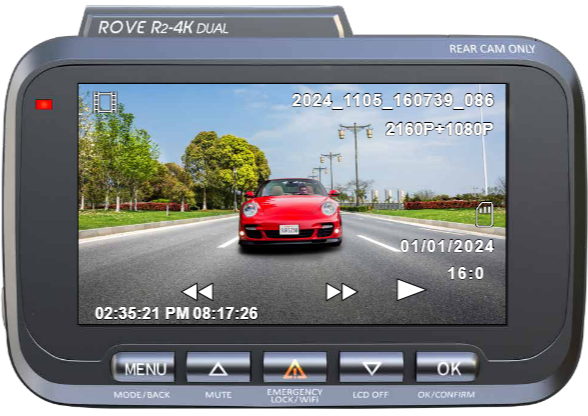This screenshot has height=416, width=588.
Task: Select the file name 2024_1105_160739_086
Action: point(393,101)
